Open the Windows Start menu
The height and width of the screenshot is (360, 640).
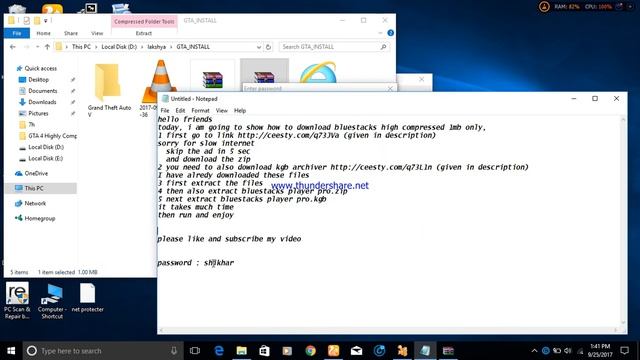11,351
